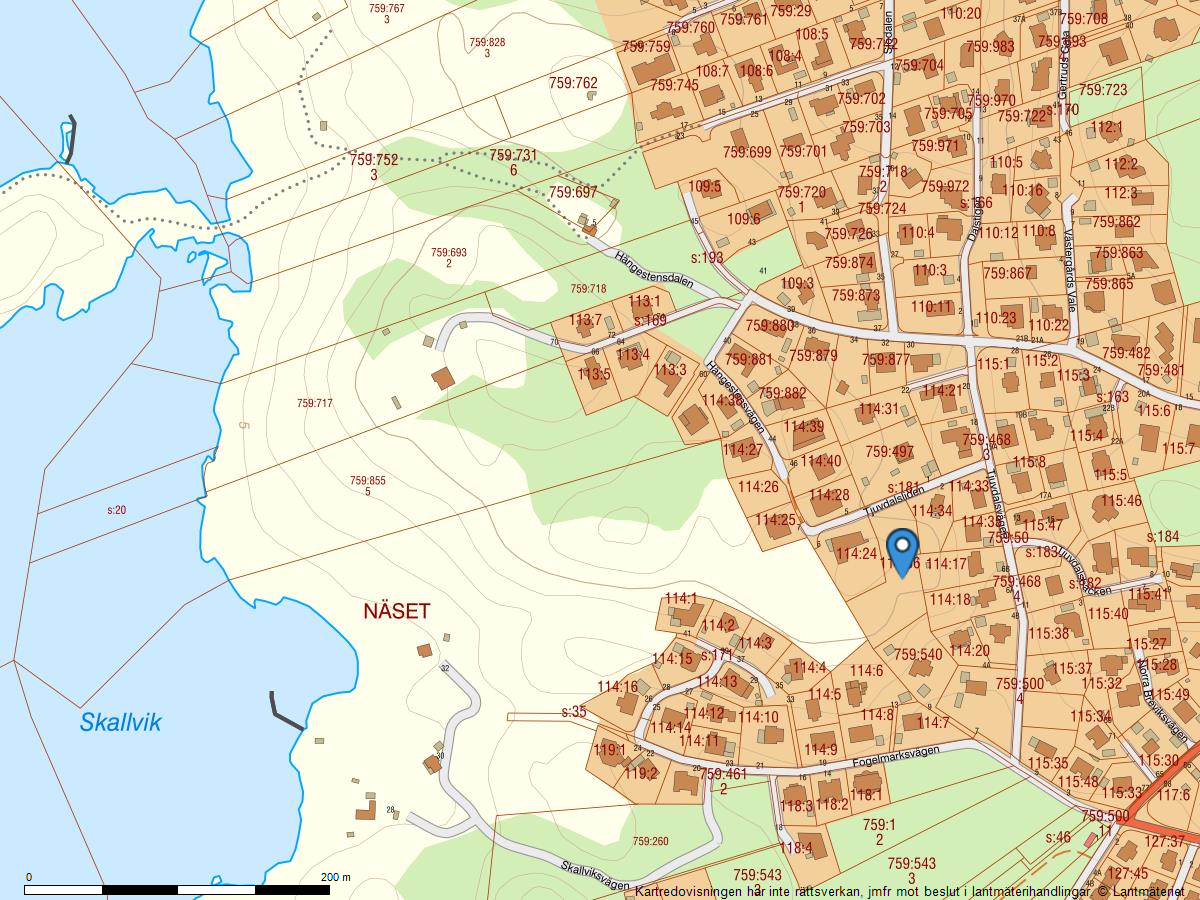
Task: Select parcel 759:762
Action: click(x=573, y=83)
